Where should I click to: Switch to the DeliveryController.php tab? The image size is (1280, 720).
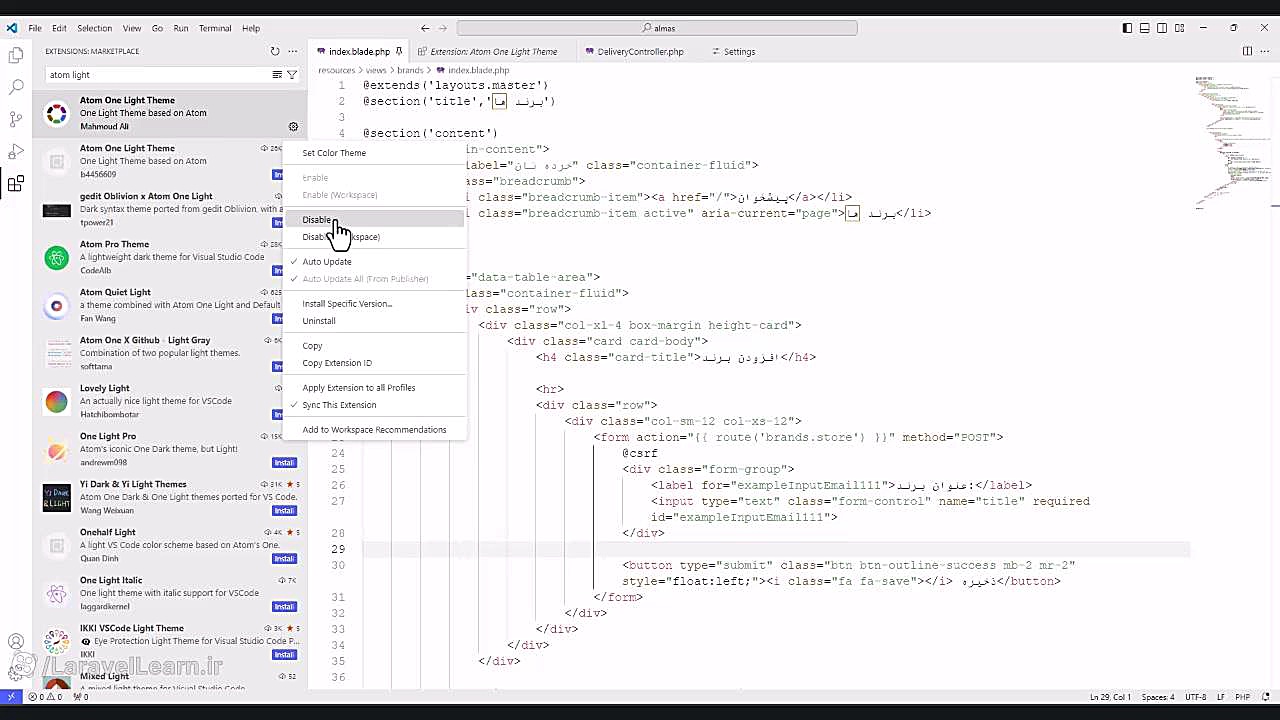coord(640,52)
